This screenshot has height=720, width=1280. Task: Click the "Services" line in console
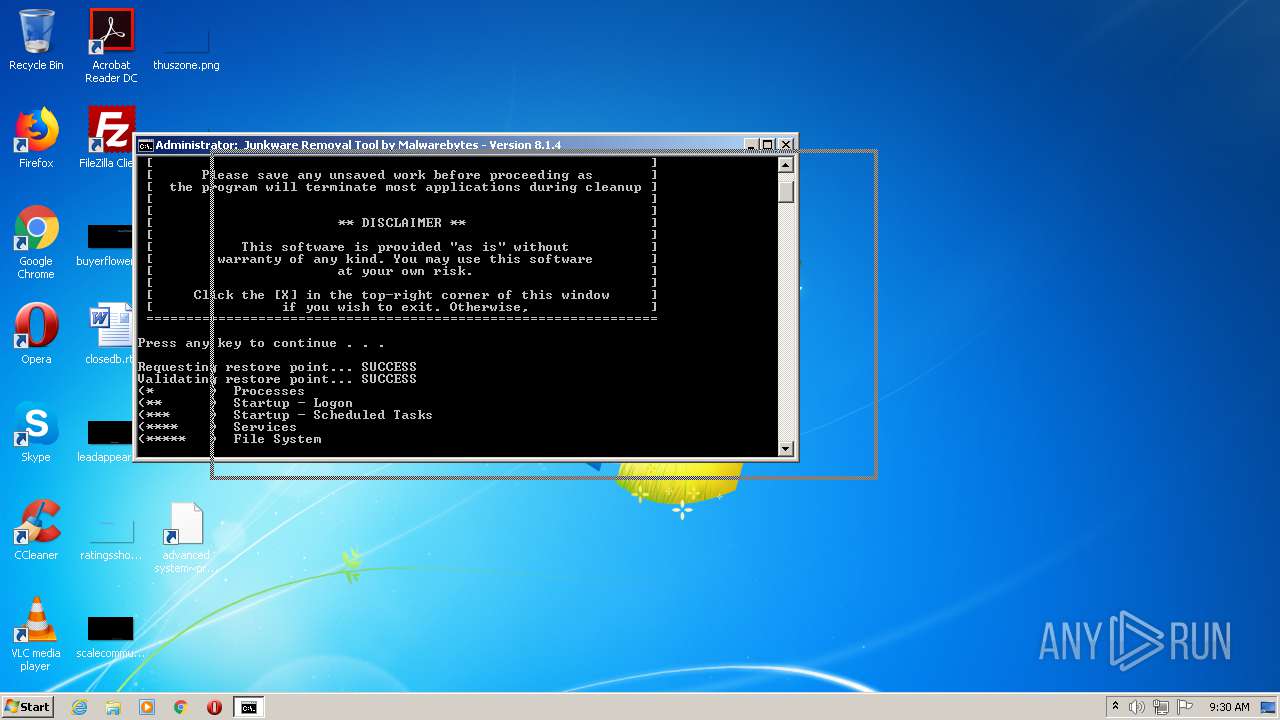coord(265,427)
